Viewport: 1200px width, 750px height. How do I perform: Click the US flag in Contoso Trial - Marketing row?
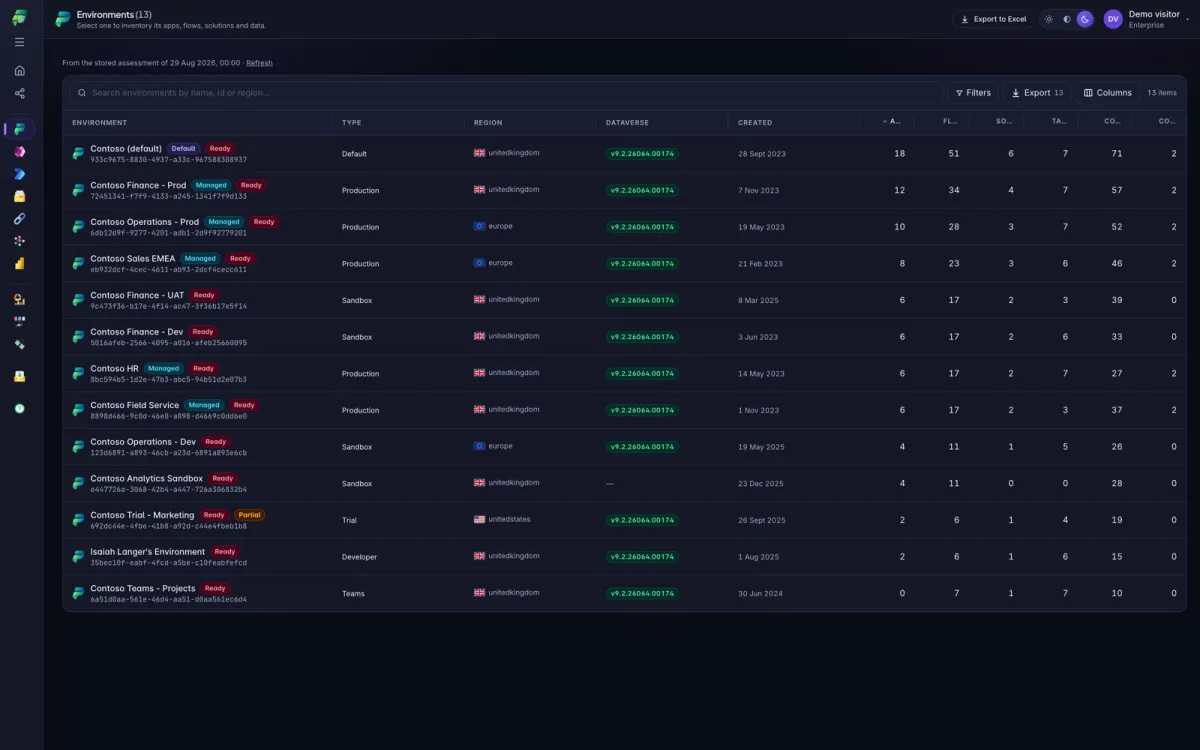pos(479,520)
